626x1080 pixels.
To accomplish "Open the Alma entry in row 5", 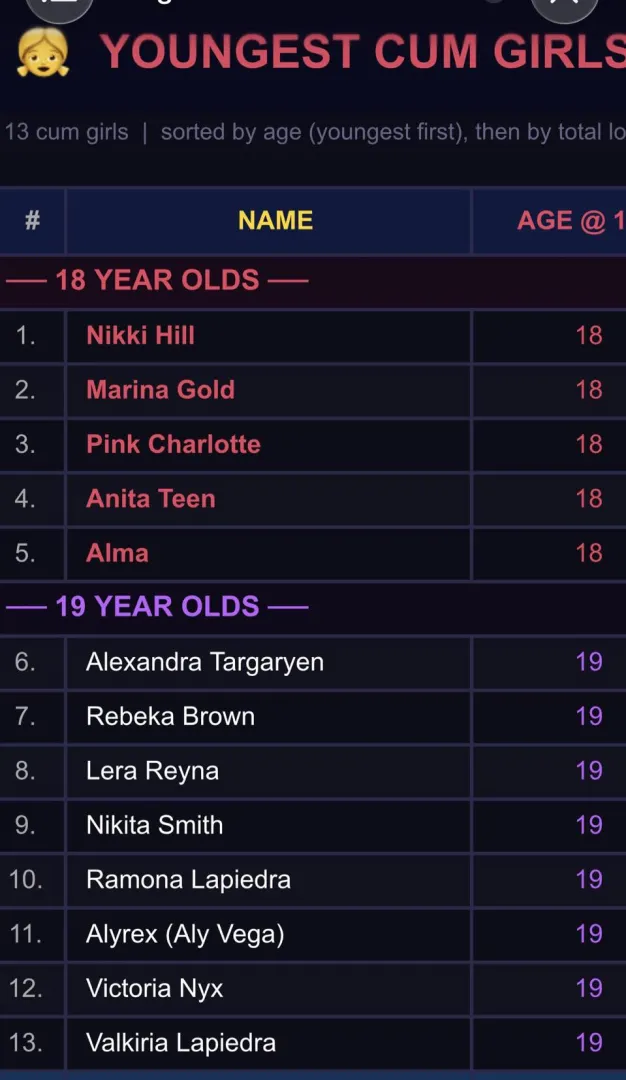I will click(x=117, y=553).
